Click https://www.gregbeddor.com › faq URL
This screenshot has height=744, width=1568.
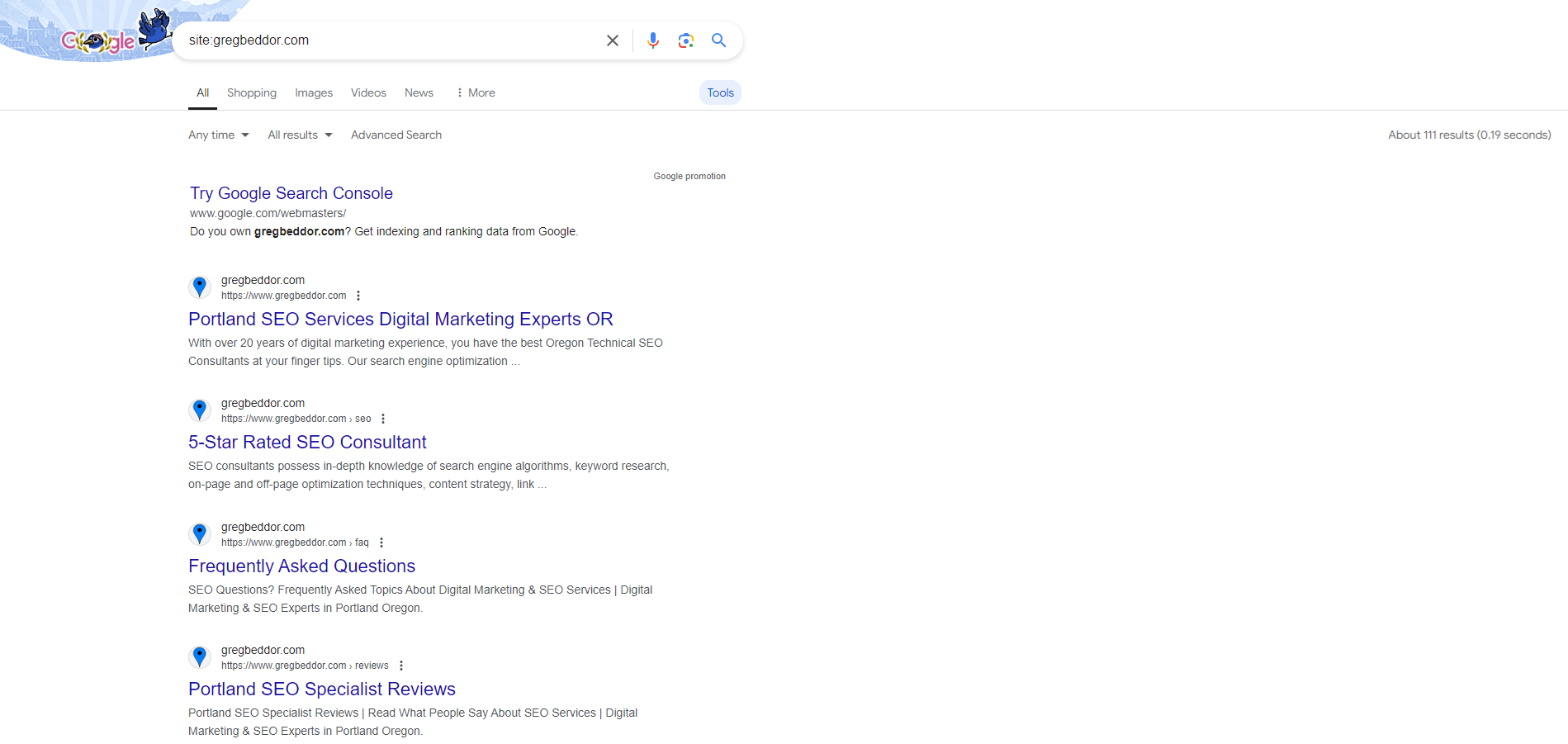tap(295, 543)
